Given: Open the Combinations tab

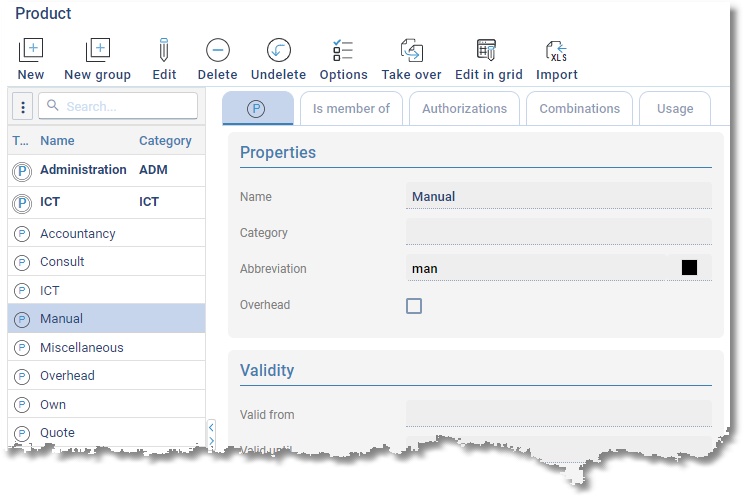Looking at the screenshot, I should (579, 109).
